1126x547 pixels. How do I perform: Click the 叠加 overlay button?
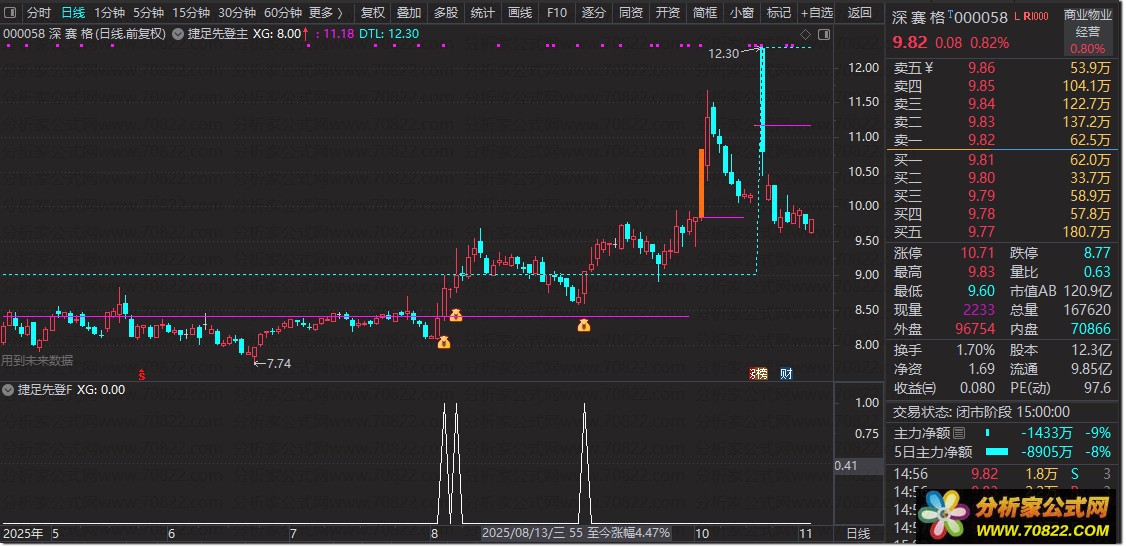tap(409, 12)
